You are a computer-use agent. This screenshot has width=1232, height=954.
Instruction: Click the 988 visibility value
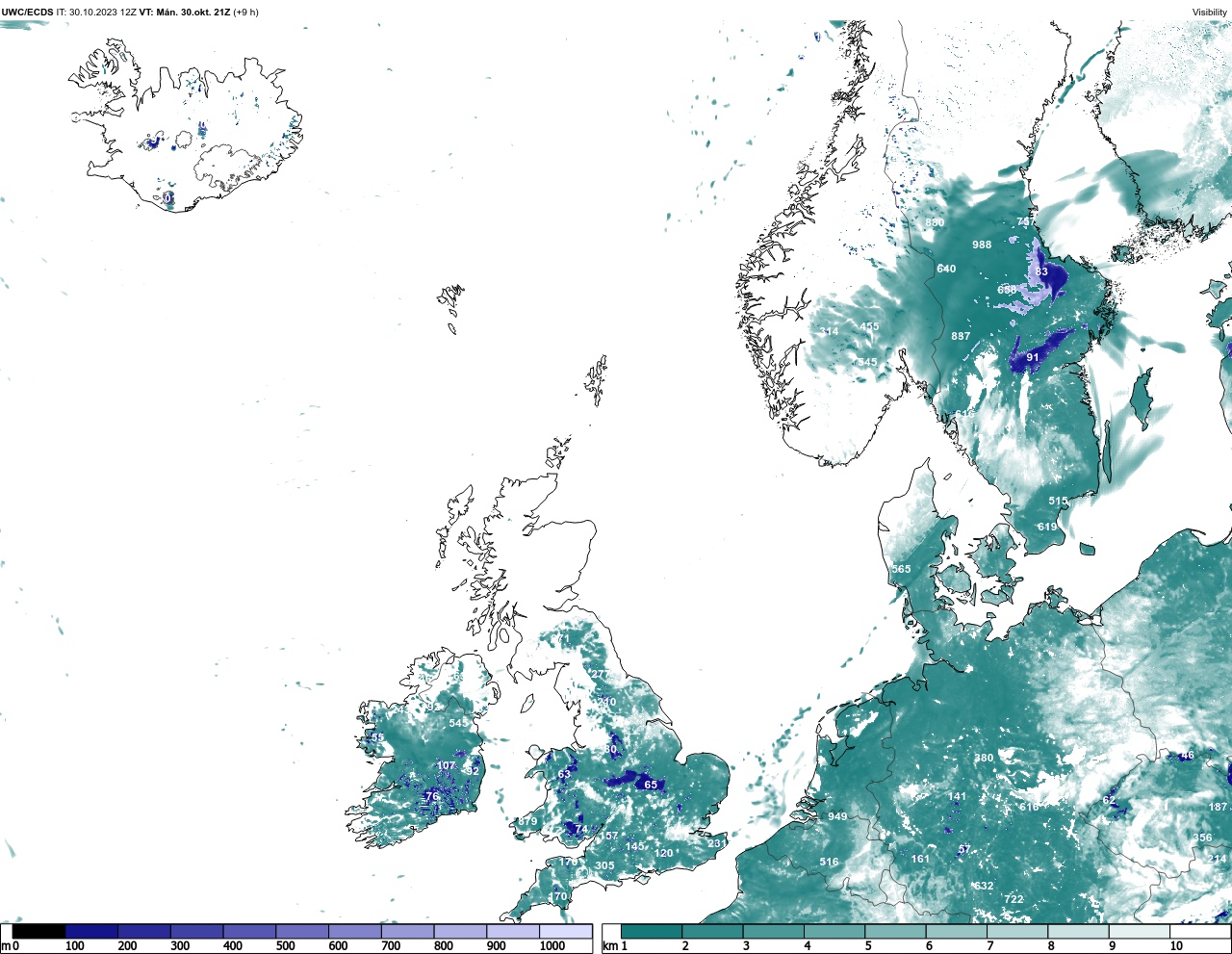click(982, 245)
